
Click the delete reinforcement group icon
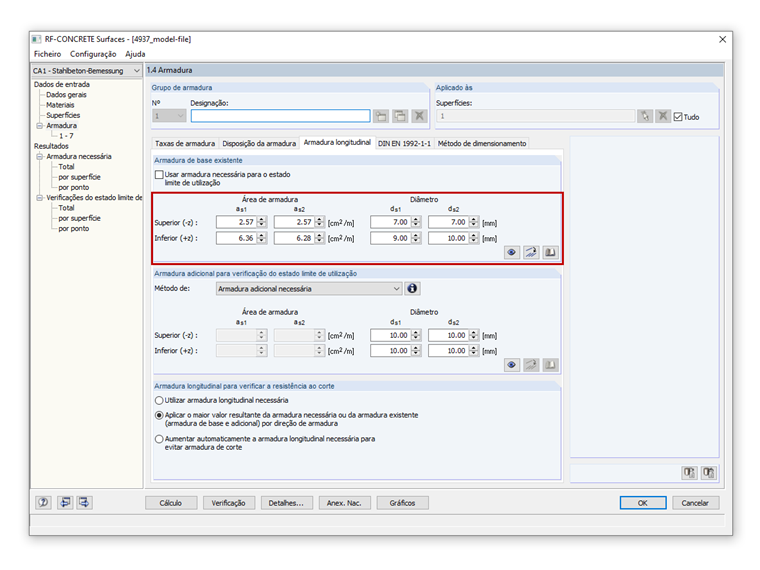tap(419, 116)
